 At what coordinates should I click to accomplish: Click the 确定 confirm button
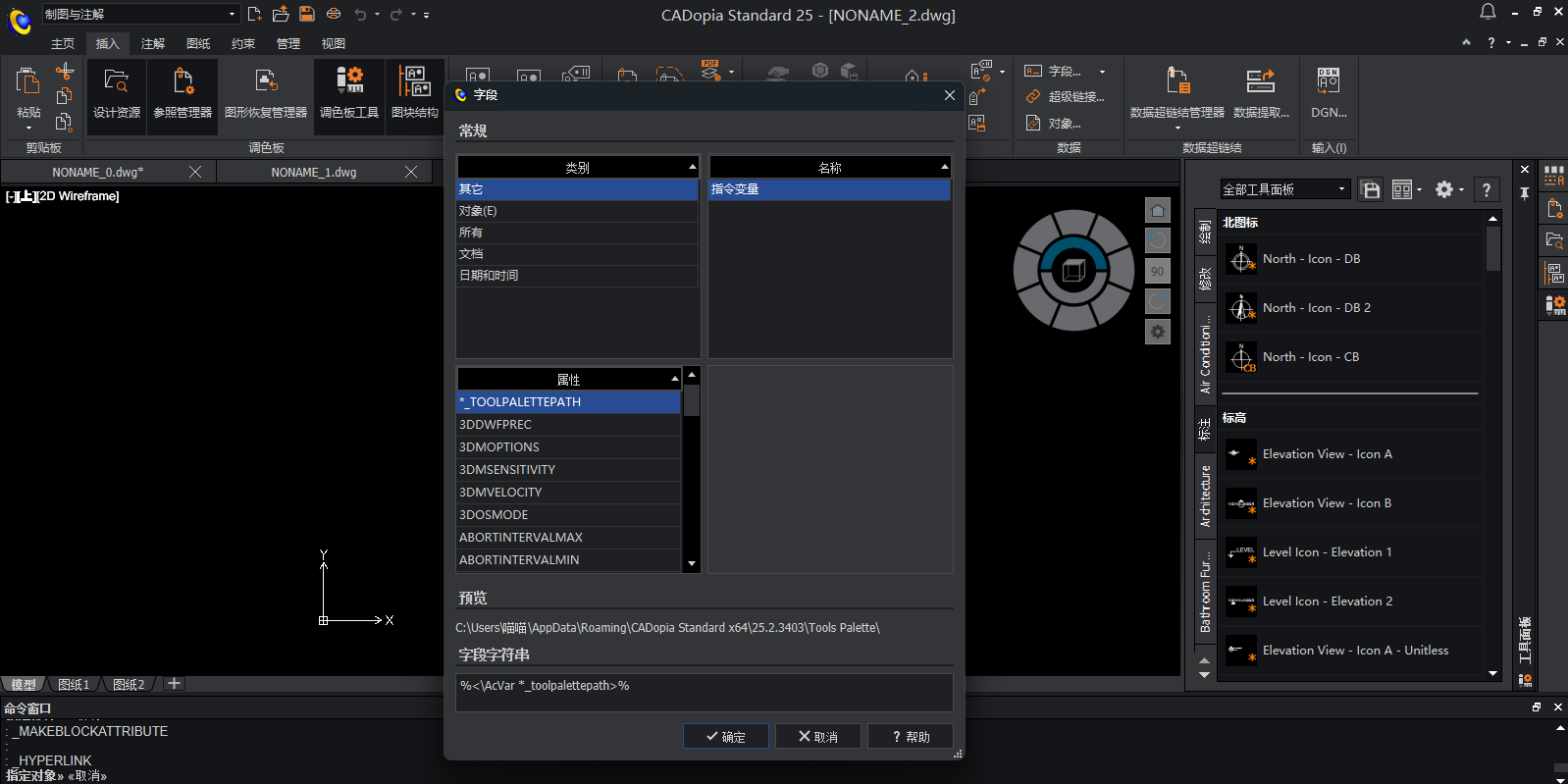coord(725,737)
